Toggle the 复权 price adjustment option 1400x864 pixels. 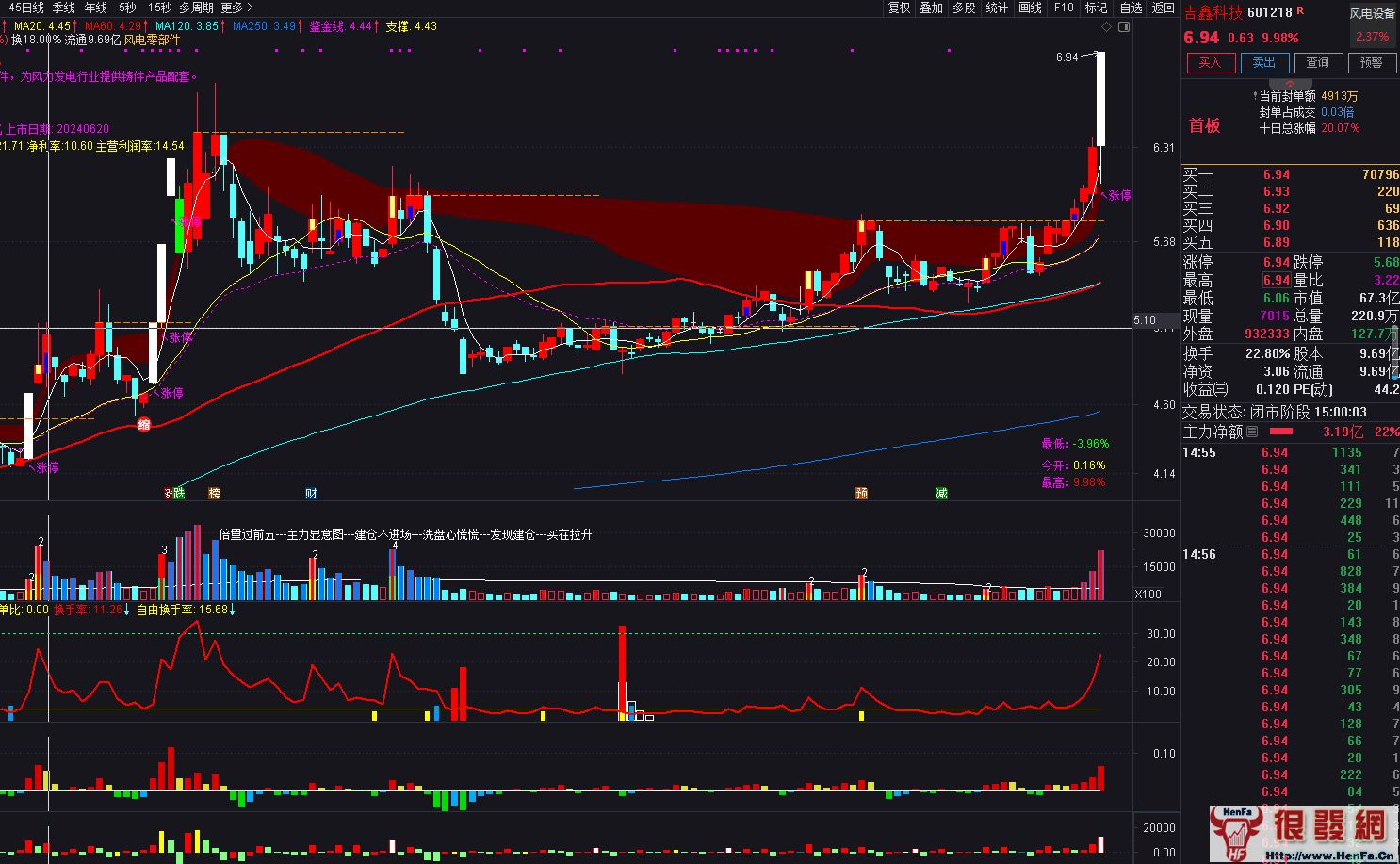pos(899,8)
